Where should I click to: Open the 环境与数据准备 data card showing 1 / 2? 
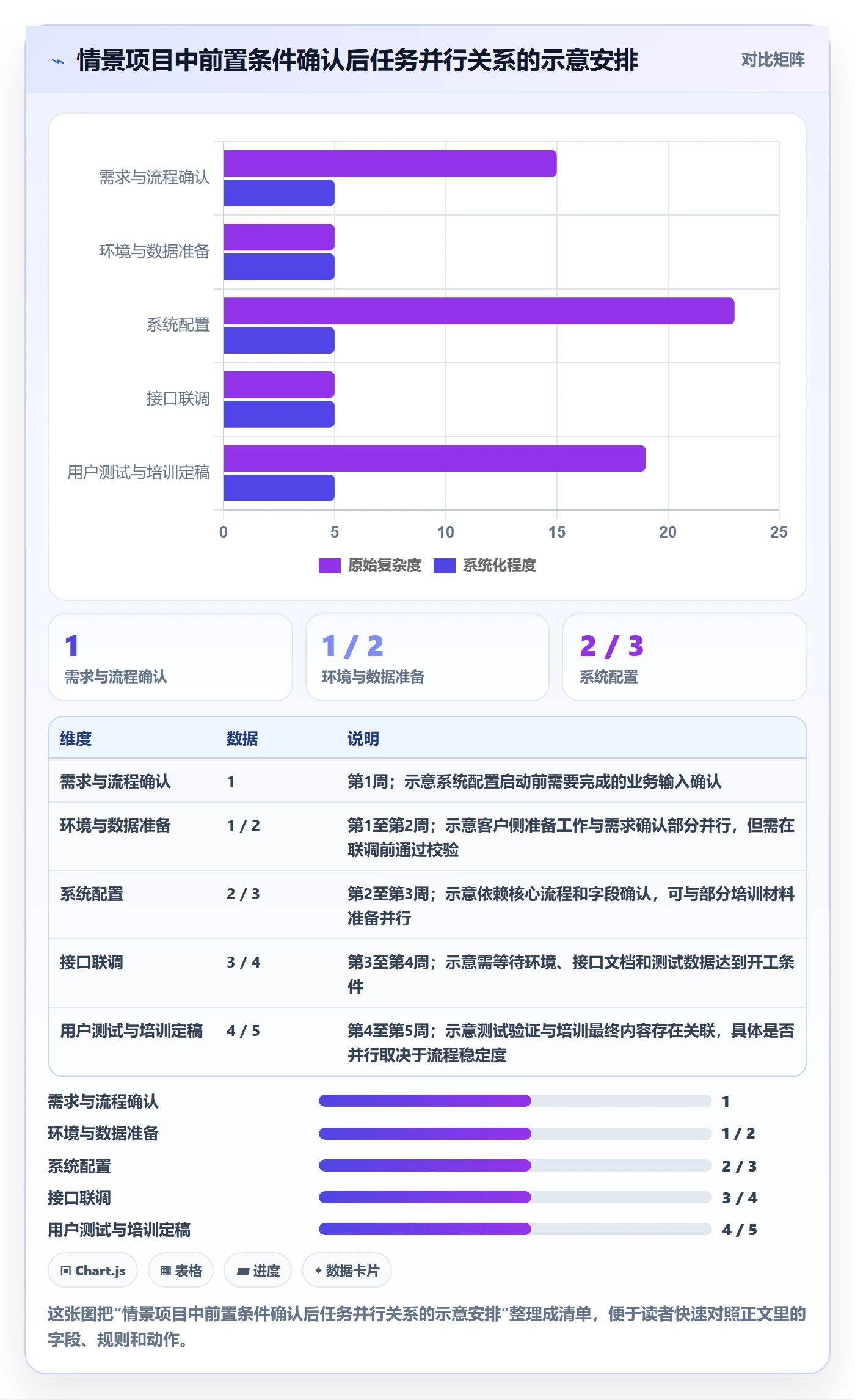tap(428, 657)
